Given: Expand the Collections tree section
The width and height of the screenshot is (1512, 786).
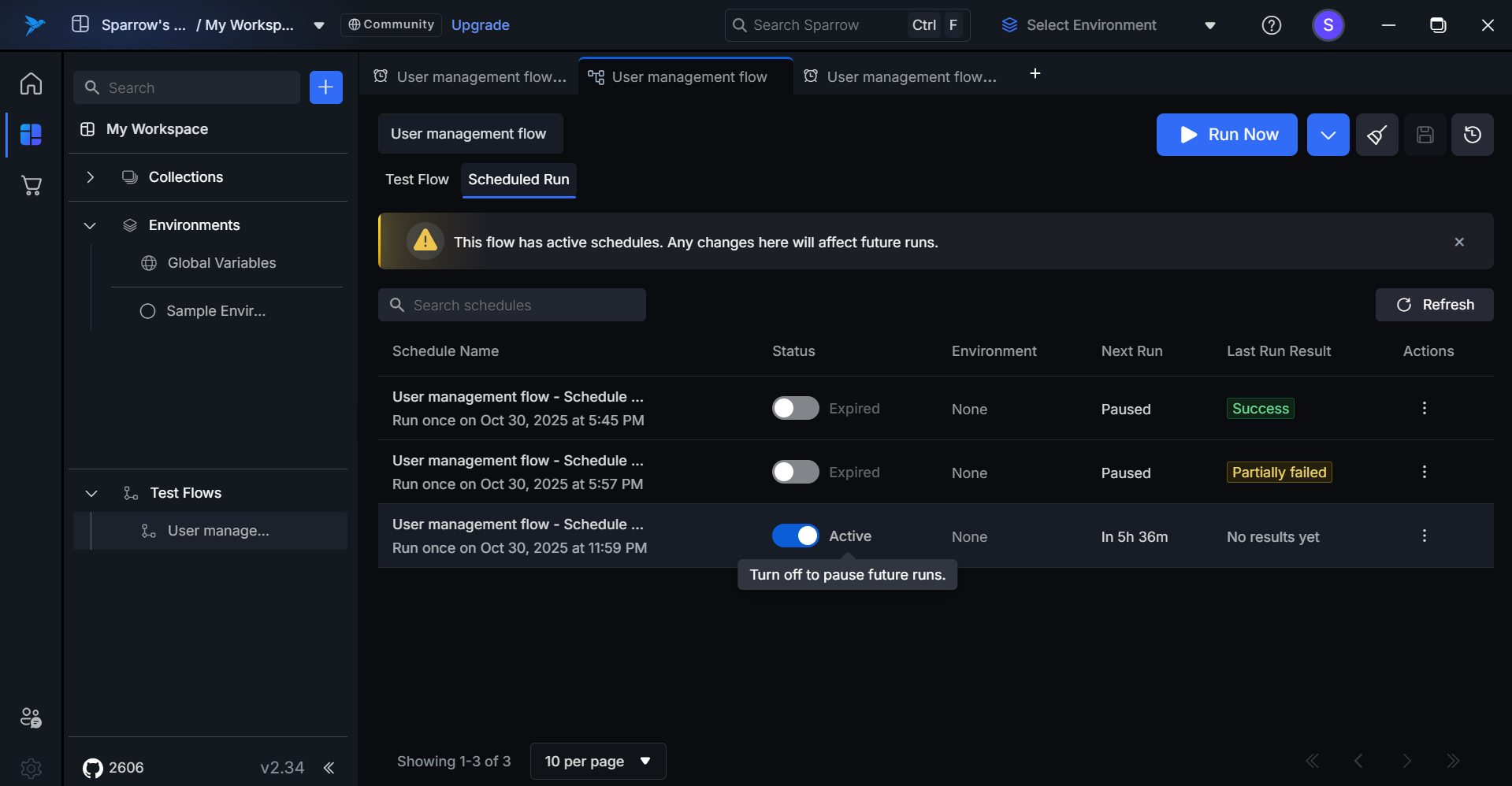Looking at the screenshot, I should click(91, 177).
